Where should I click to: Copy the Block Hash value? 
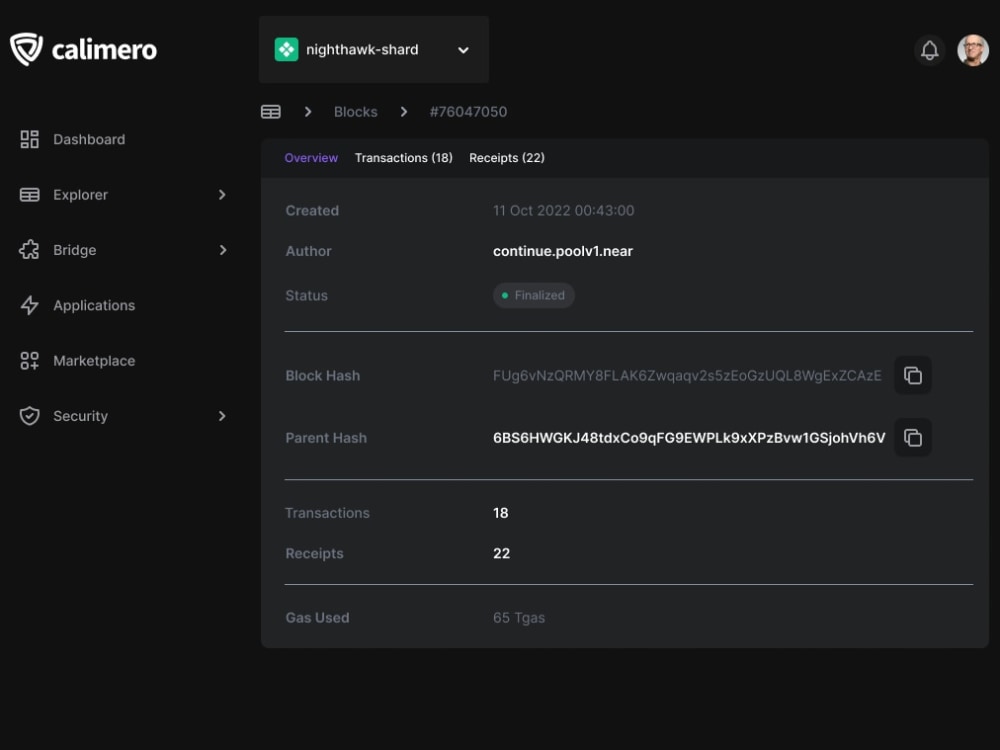913,375
